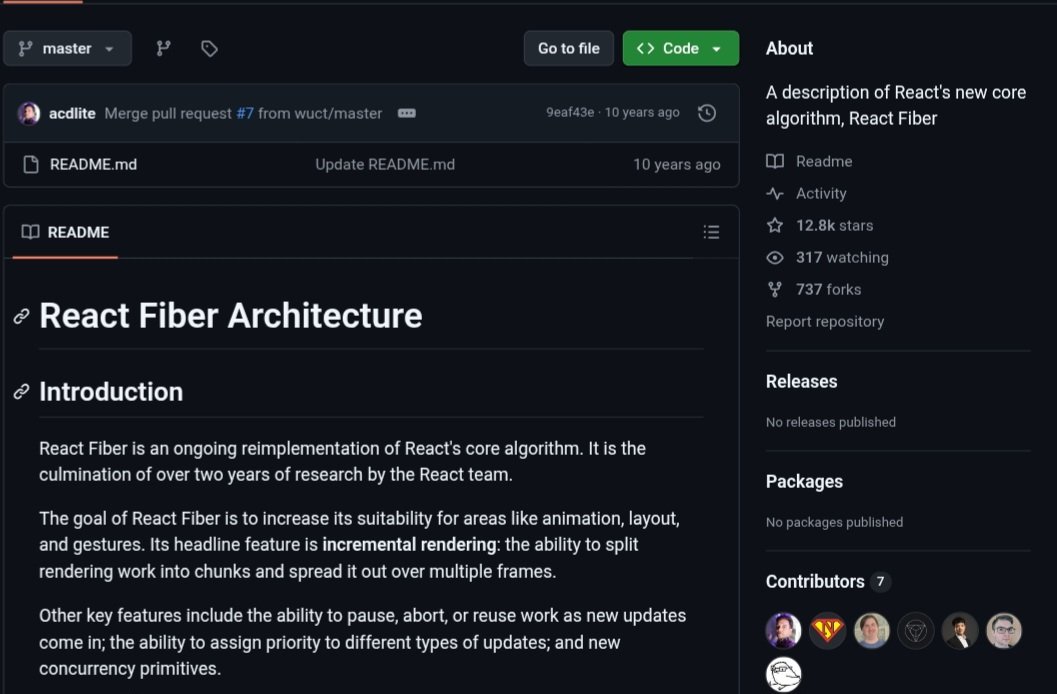Open the README outline list icon
The height and width of the screenshot is (694, 1057).
tap(711, 232)
